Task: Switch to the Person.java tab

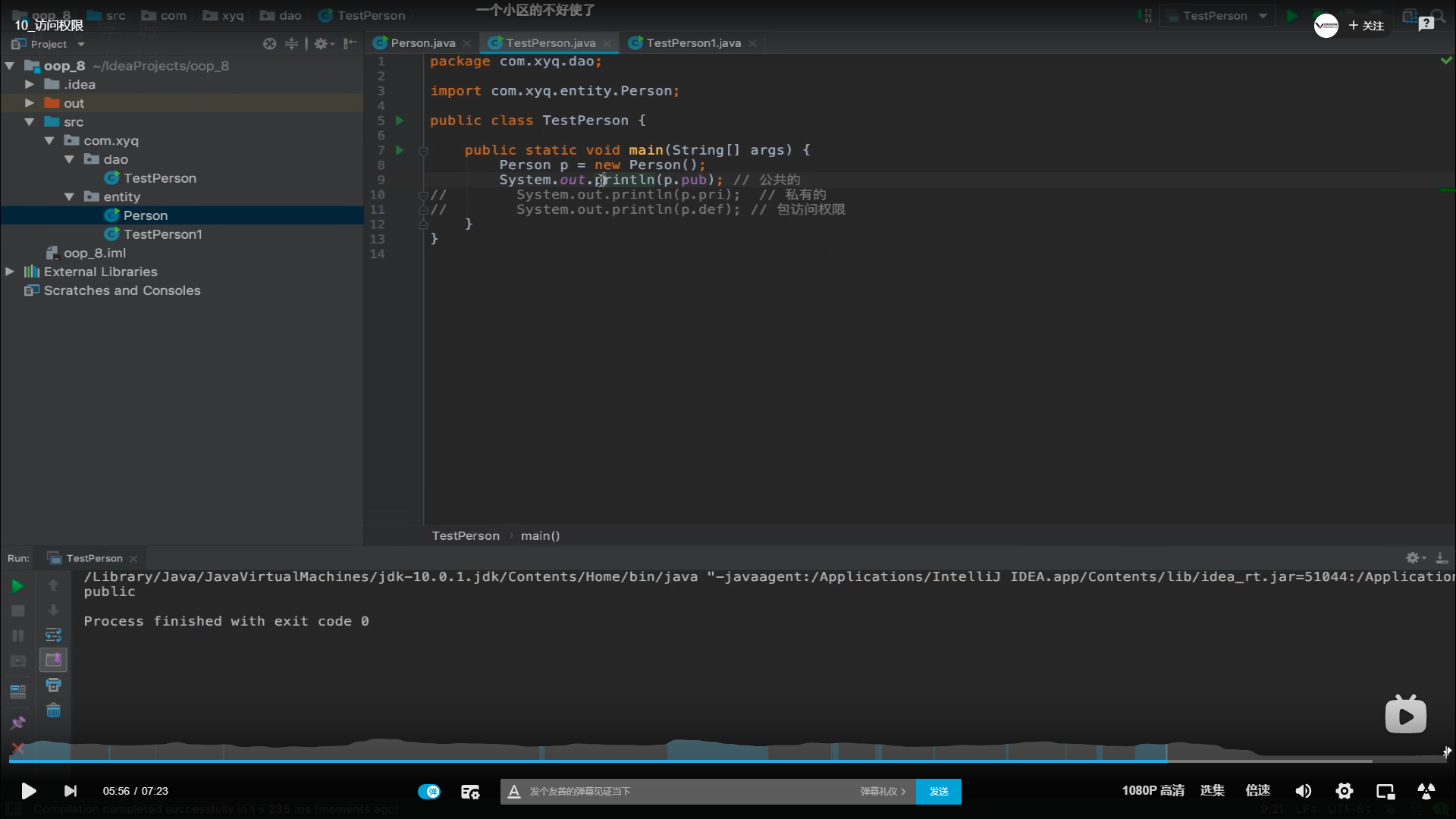Action: pyautogui.click(x=422, y=43)
